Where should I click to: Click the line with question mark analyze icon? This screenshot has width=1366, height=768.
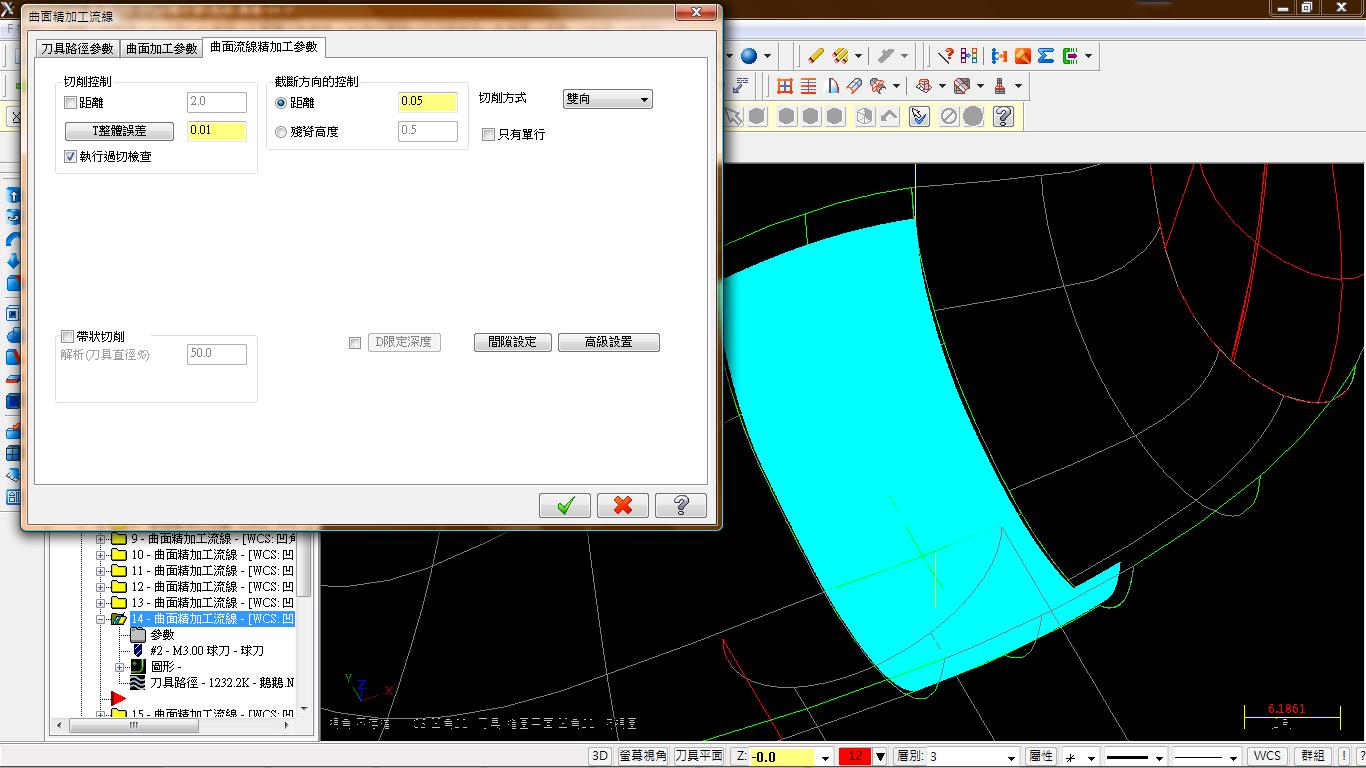(x=945, y=56)
